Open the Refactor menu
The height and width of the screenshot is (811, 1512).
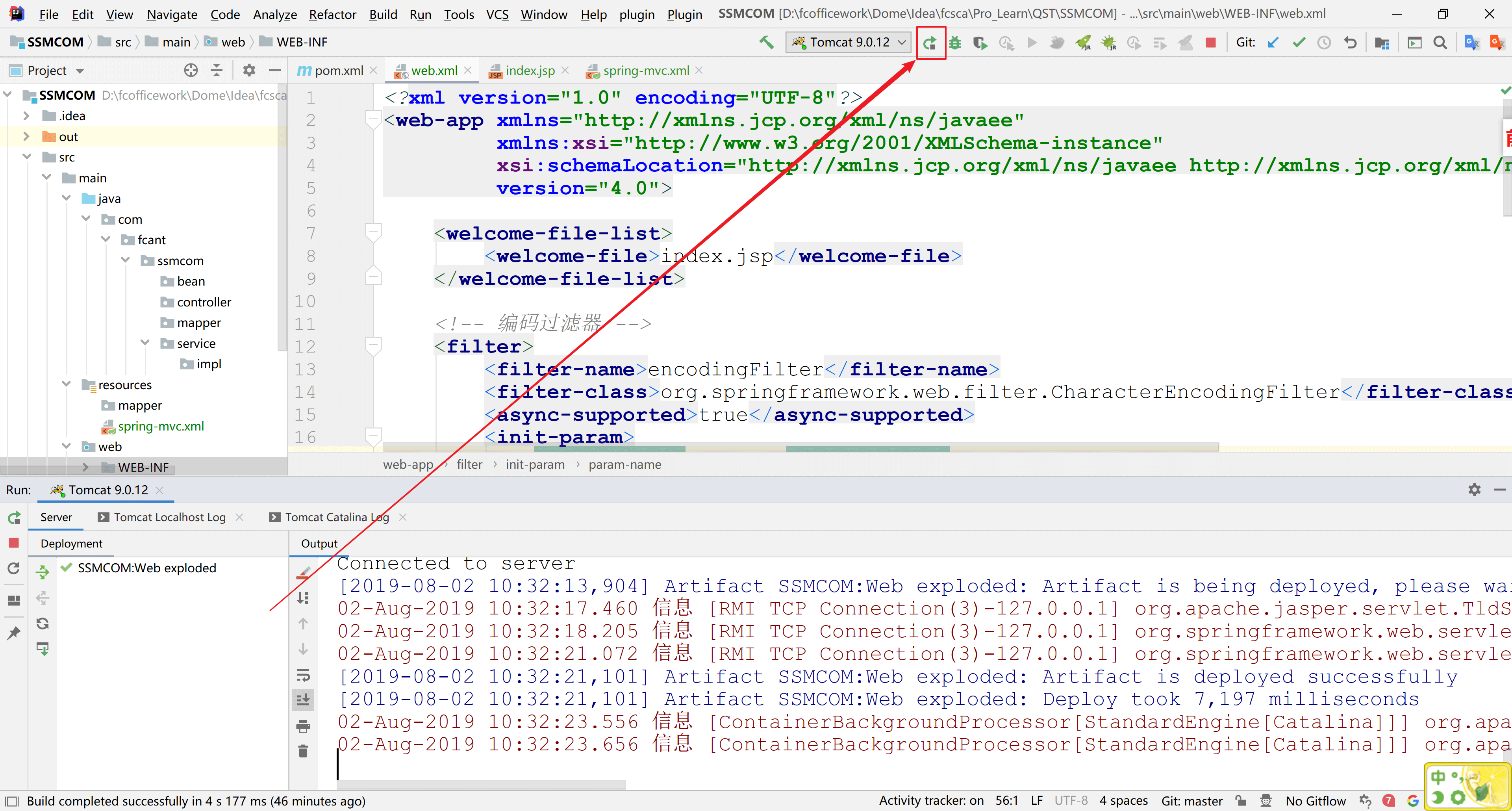pyautogui.click(x=332, y=14)
